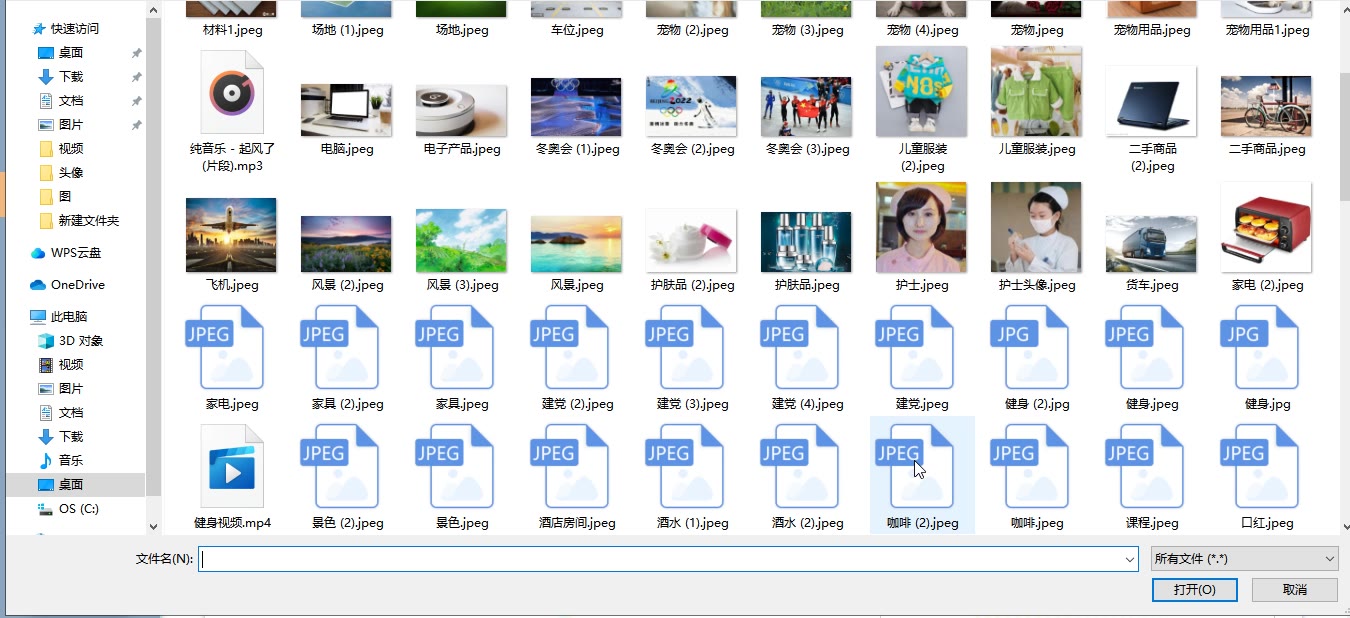Select the file name 宠物 (4).jpeg

coord(922,30)
